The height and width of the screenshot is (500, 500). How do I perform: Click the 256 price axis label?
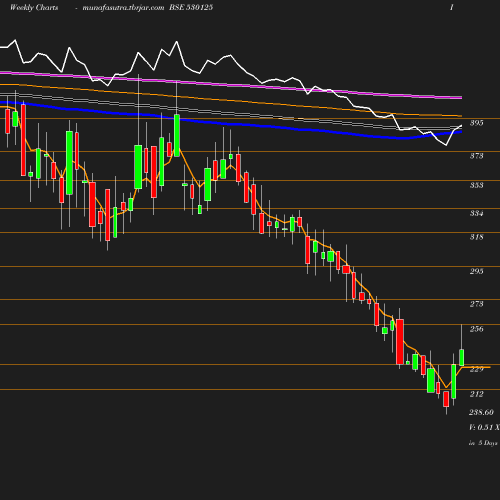tap(477, 329)
